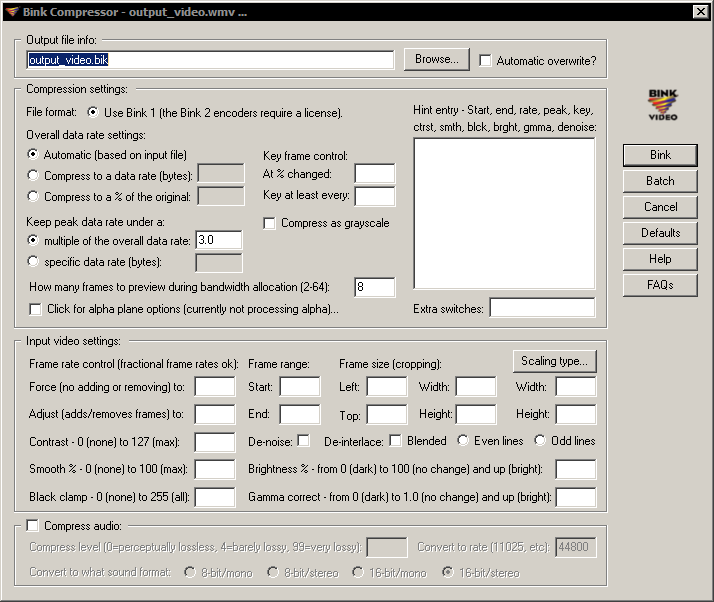Click the output file name field
Screen dimensions: 714x602
coord(210,60)
